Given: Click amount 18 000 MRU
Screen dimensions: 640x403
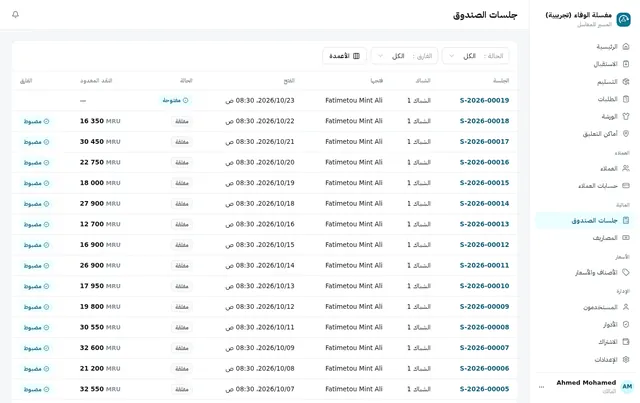Looking at the screenshot, I should pyautogui.click(x=100, y=183).
